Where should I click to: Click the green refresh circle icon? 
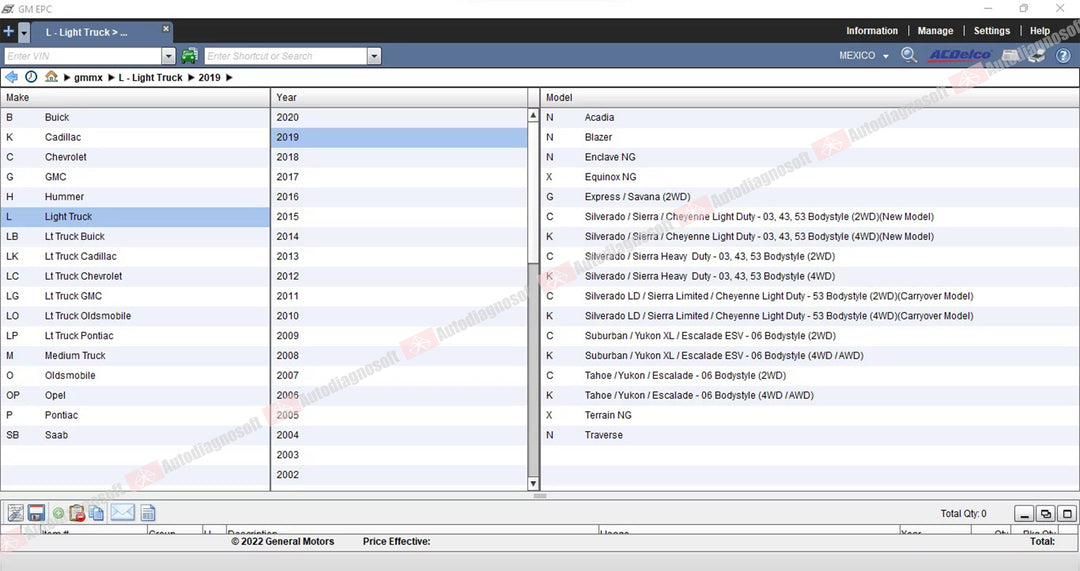(59, 513)
